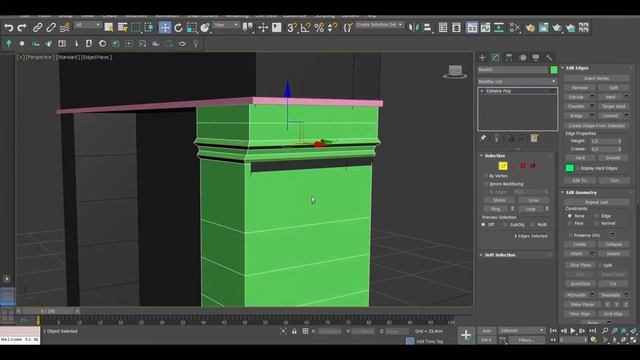Click the Chamfer button
640x360 pixels.
pos(576,107)
